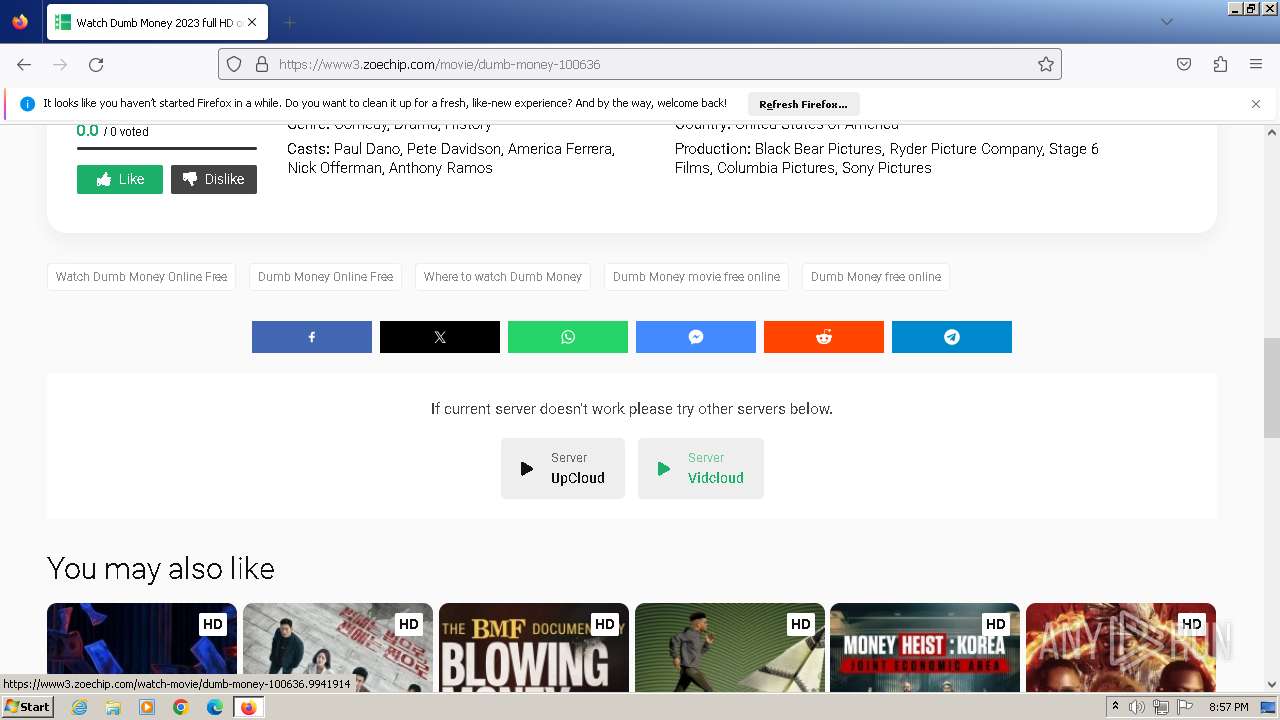
Task: Click the Anthony Ramos cast link
Action: pyautogui.click(x=441, y=168)
